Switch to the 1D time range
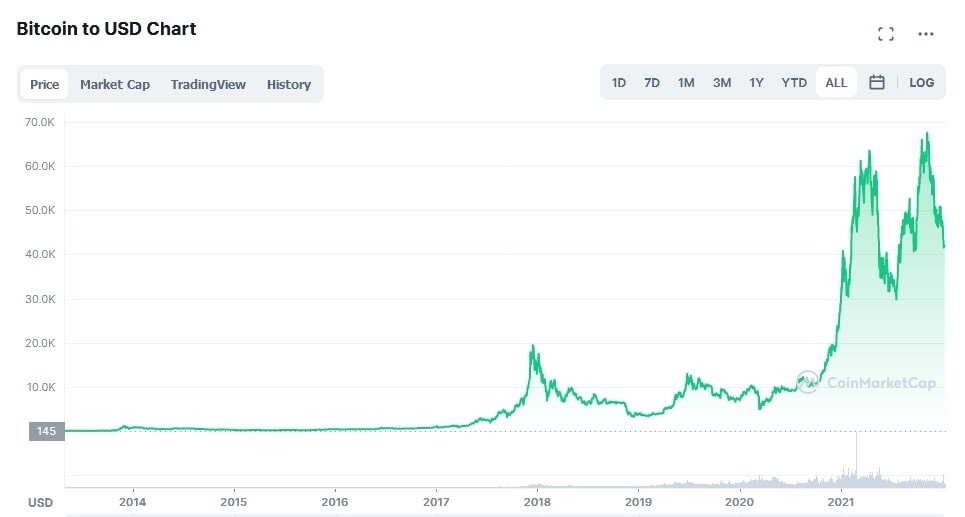965x517 pixels. coord(619,82)
